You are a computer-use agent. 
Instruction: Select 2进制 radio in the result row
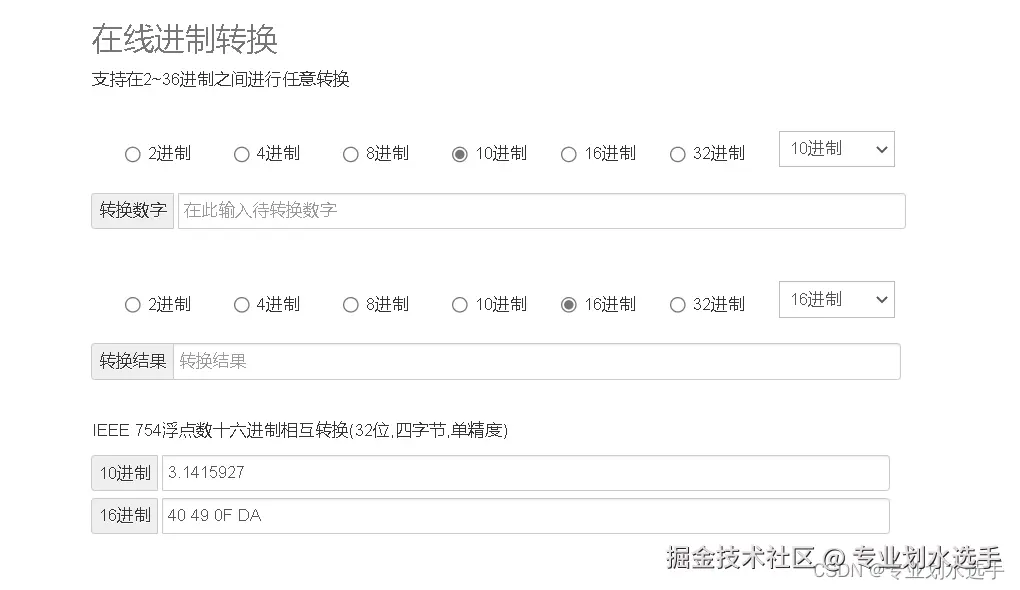click(133, 305)
